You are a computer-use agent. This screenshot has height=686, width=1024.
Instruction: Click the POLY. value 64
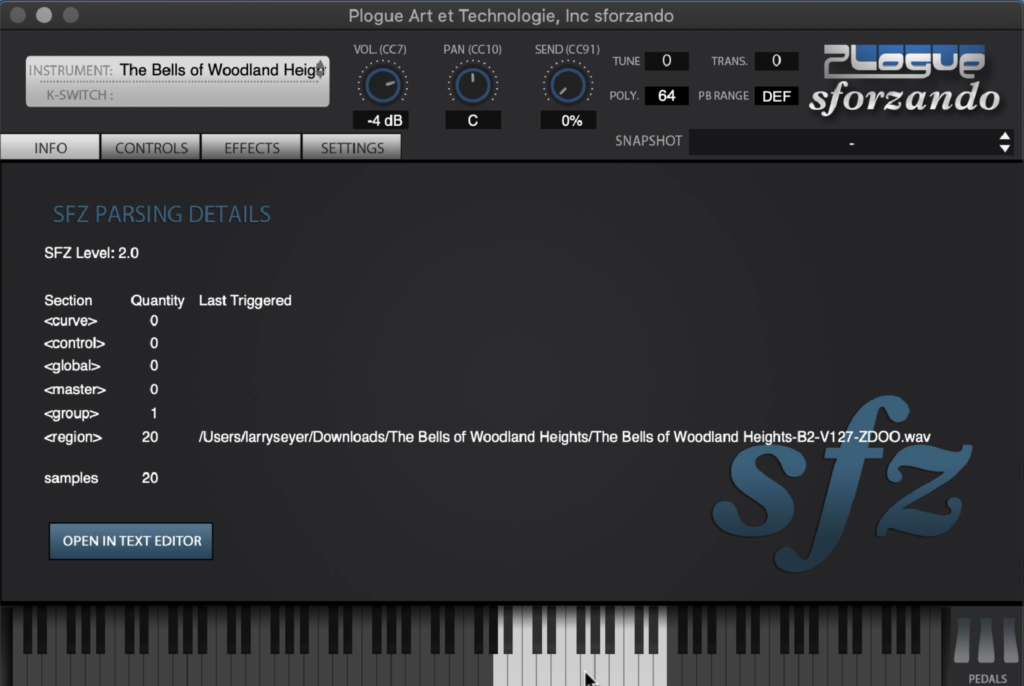(x=666, y=96)
